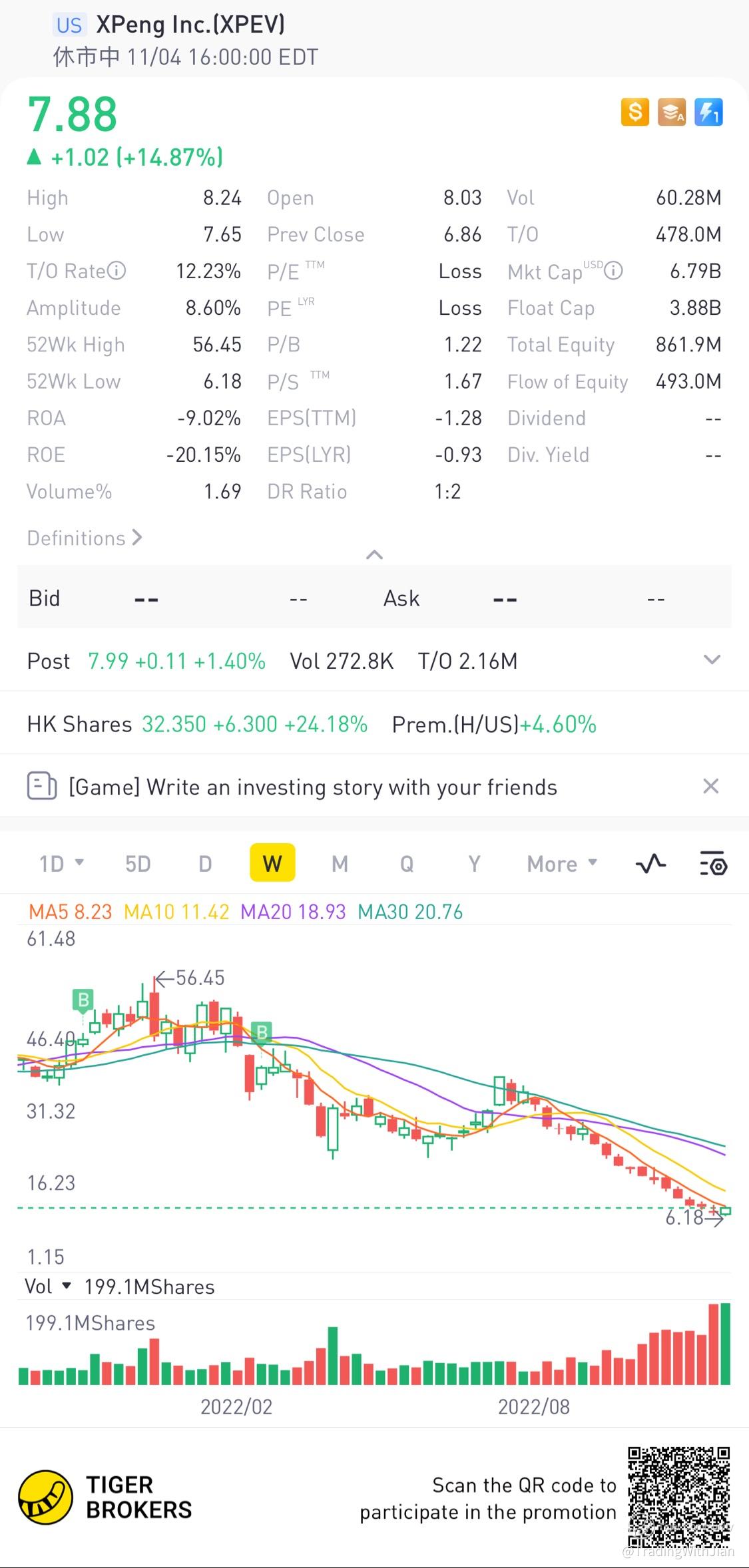
Task: Dismiss the investing story game banner
Action: [710, 786]
